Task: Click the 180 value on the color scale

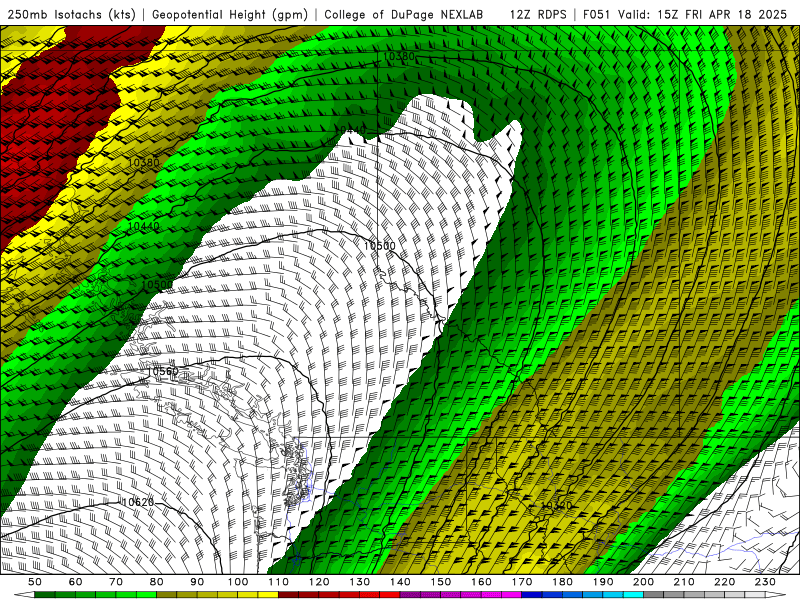Action: pyautogui.click(x=563, y=582)
